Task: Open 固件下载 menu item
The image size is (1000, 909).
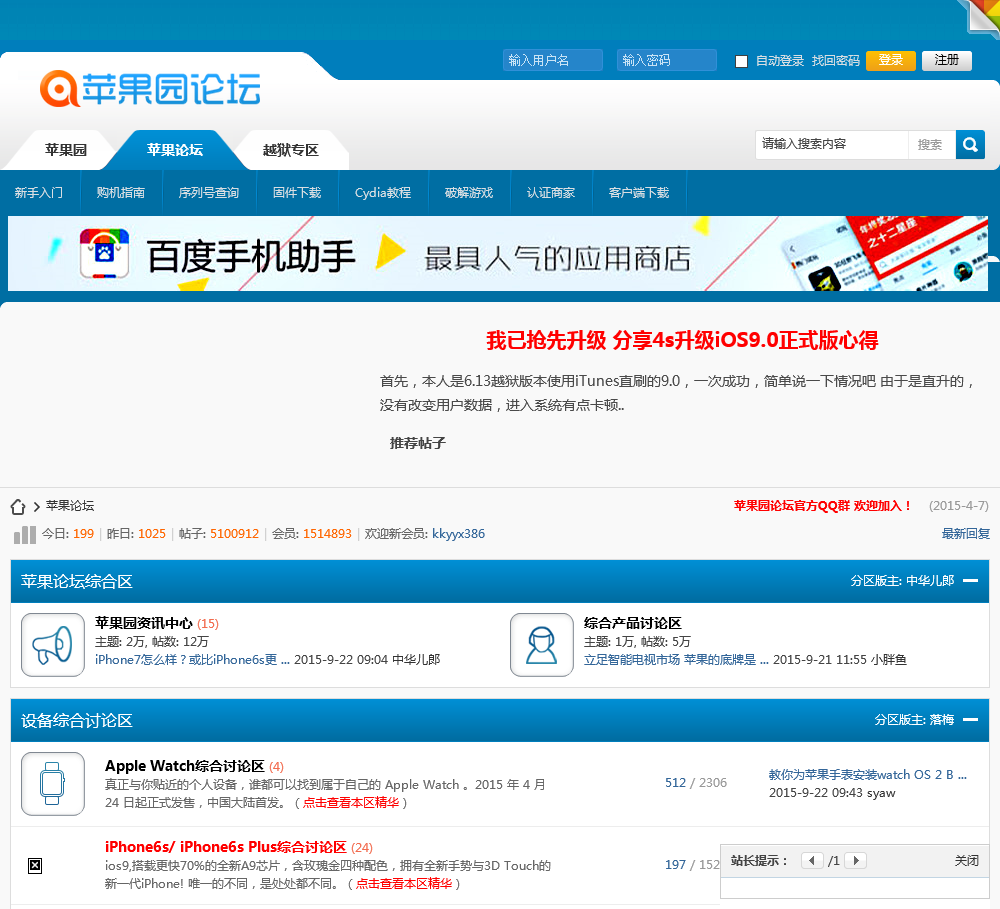Action: 297,193
